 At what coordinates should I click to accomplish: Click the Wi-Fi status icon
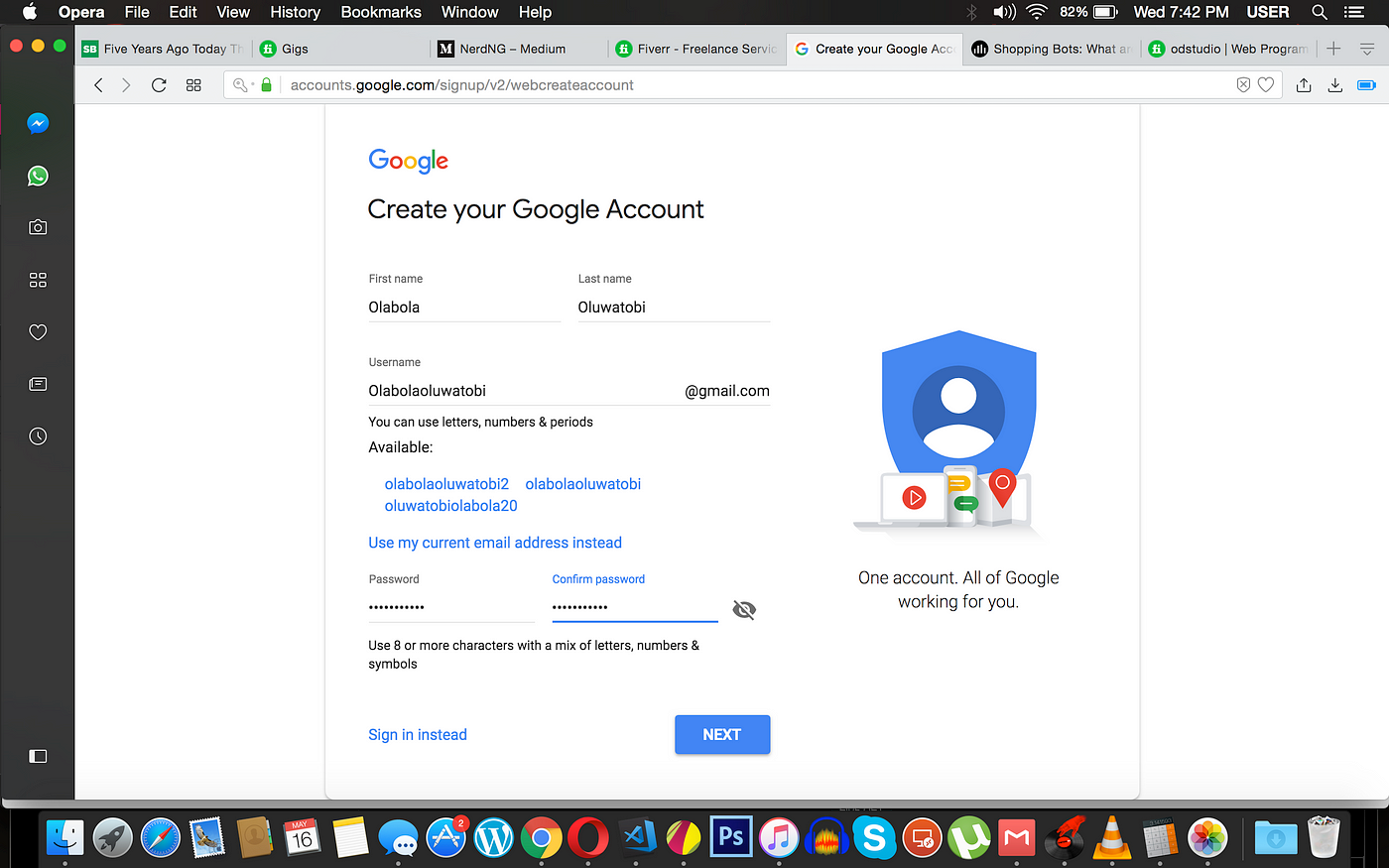coord(1037,12)
